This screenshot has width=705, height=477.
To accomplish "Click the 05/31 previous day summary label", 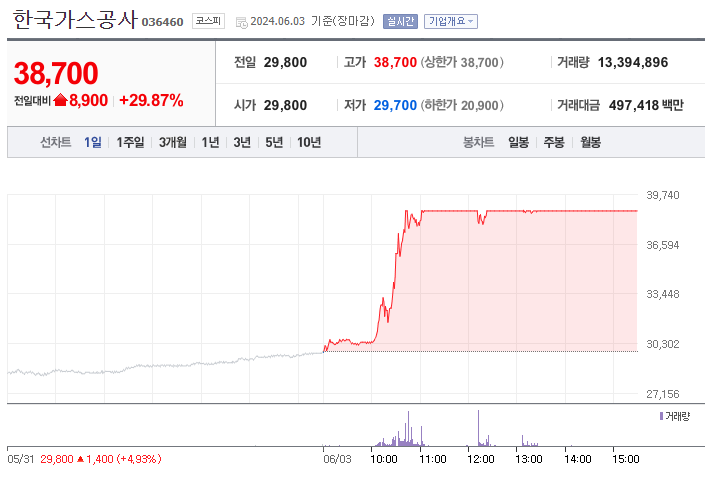I will 21,459.
